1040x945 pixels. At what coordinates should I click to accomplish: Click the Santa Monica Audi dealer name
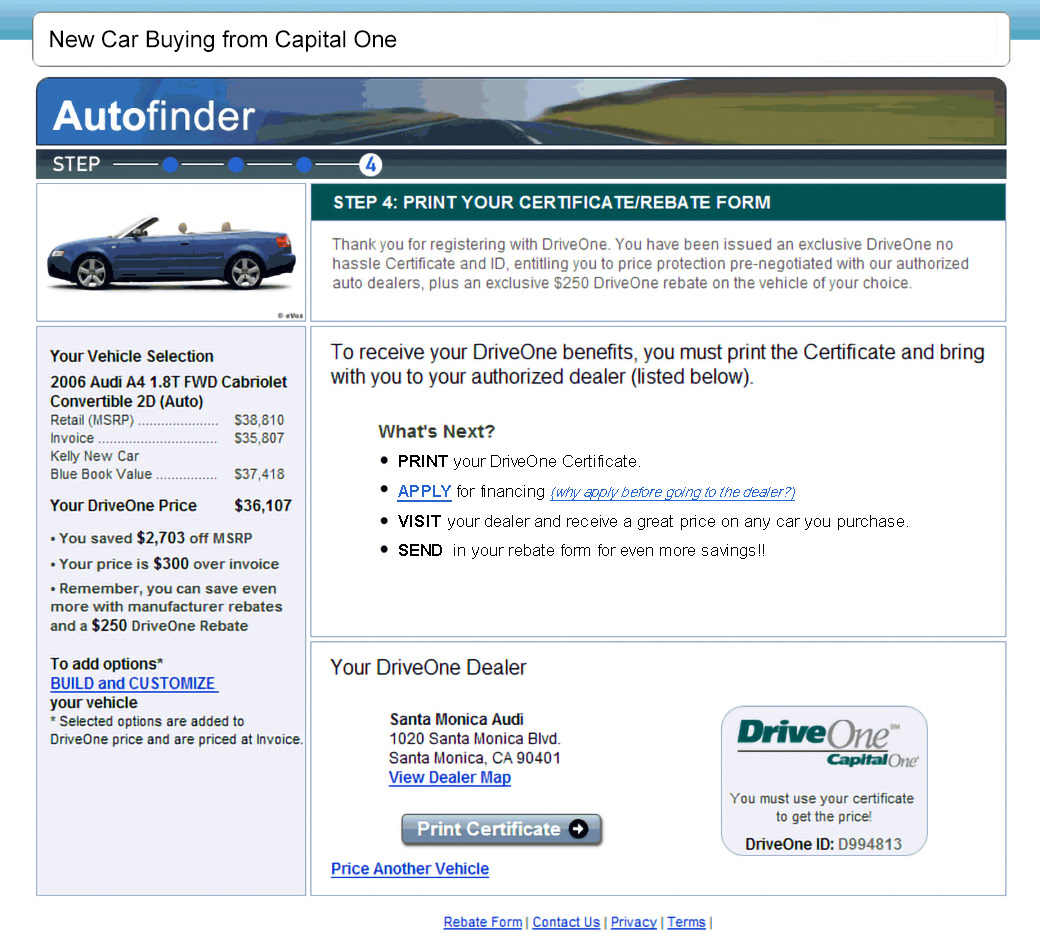[456, 720]
